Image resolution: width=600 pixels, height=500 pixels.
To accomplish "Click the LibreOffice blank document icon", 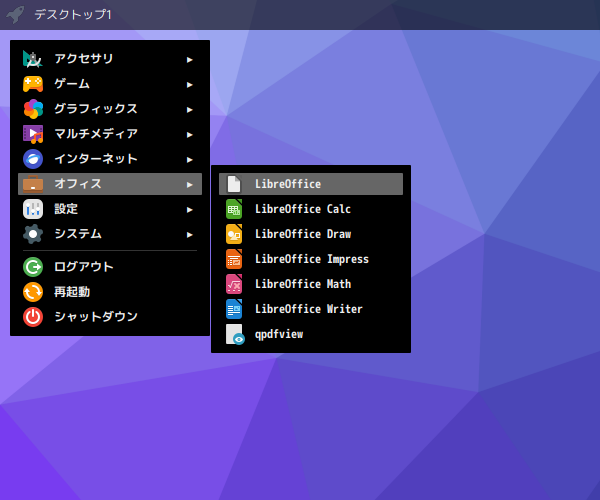I will [x=234, y=184].
